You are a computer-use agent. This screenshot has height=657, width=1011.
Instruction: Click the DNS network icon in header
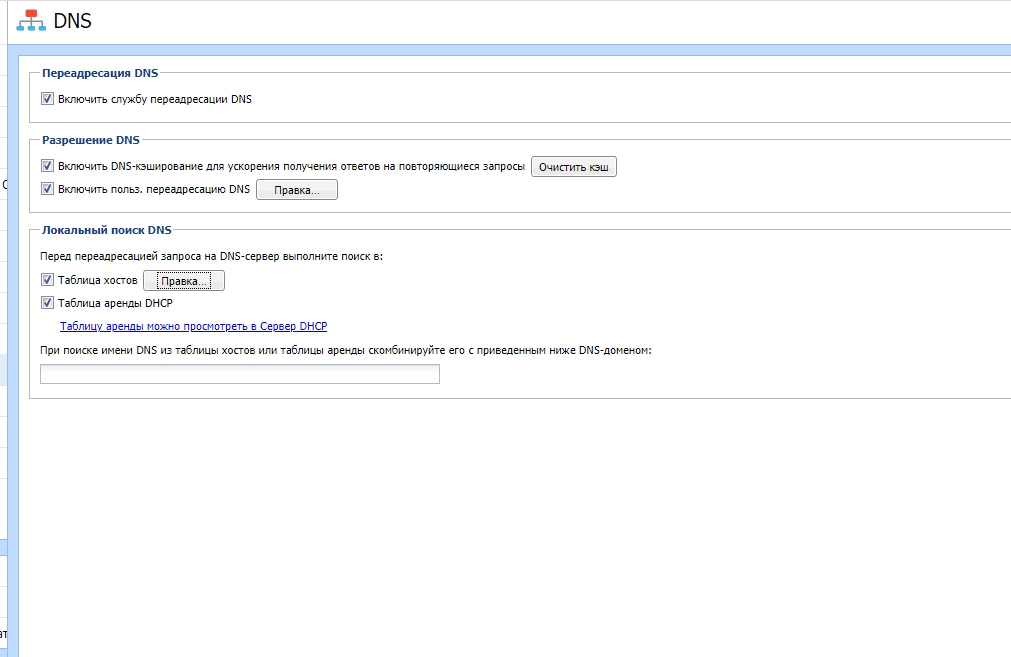(x=31, y=20)
